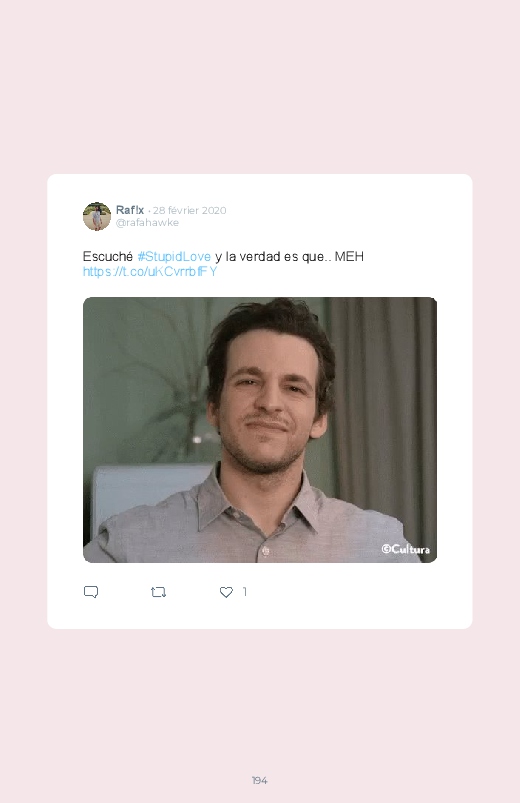Click page number 194 at the bottom
Screen dimensions: 520x803
coord(260,780)
